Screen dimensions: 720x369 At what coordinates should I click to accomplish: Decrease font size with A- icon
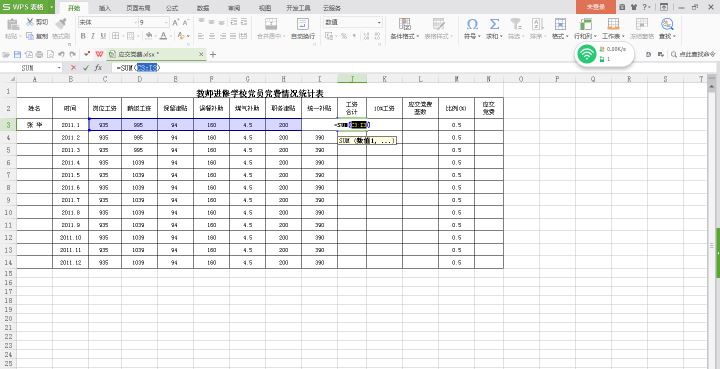point(186,22)
